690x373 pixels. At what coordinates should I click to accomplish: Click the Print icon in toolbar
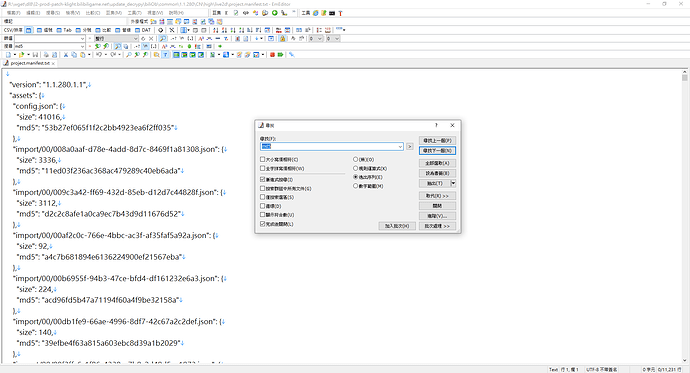(46, 55)
